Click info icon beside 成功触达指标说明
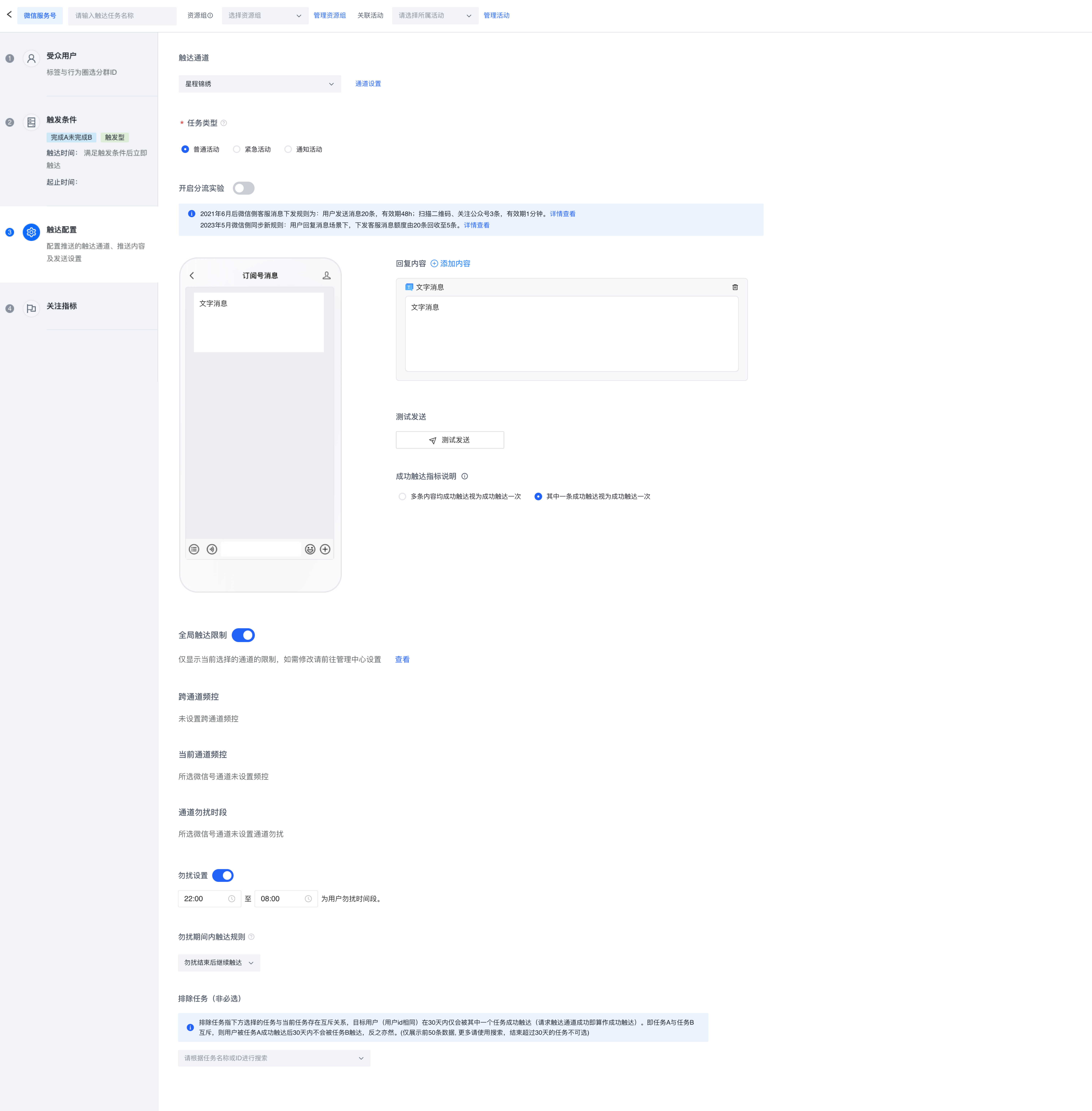 (x=464, y=476)
